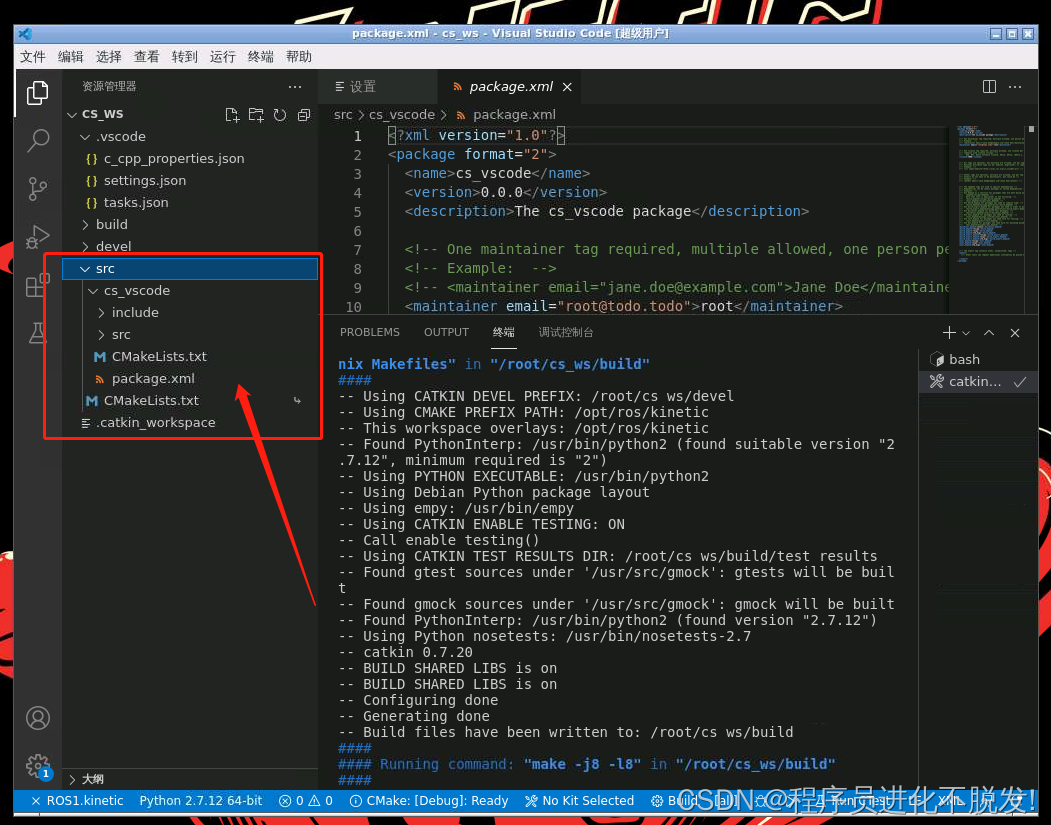The height and width of the screenshot is (825, 1051).
Task: Split the editor to the right
Action: pyautogui.click(x=989, y=86)
